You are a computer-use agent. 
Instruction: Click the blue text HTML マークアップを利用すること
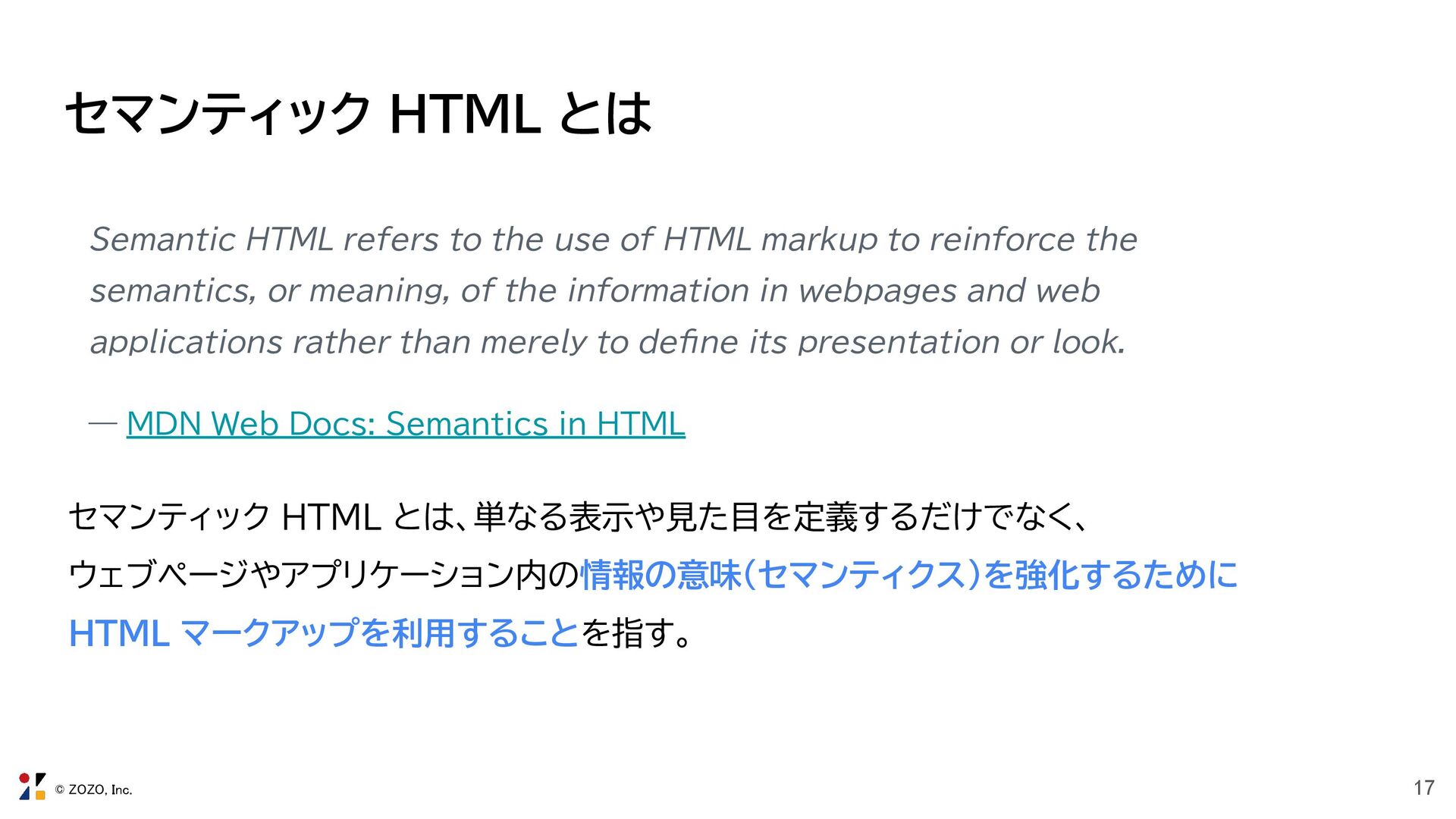(x=324, y=632)
